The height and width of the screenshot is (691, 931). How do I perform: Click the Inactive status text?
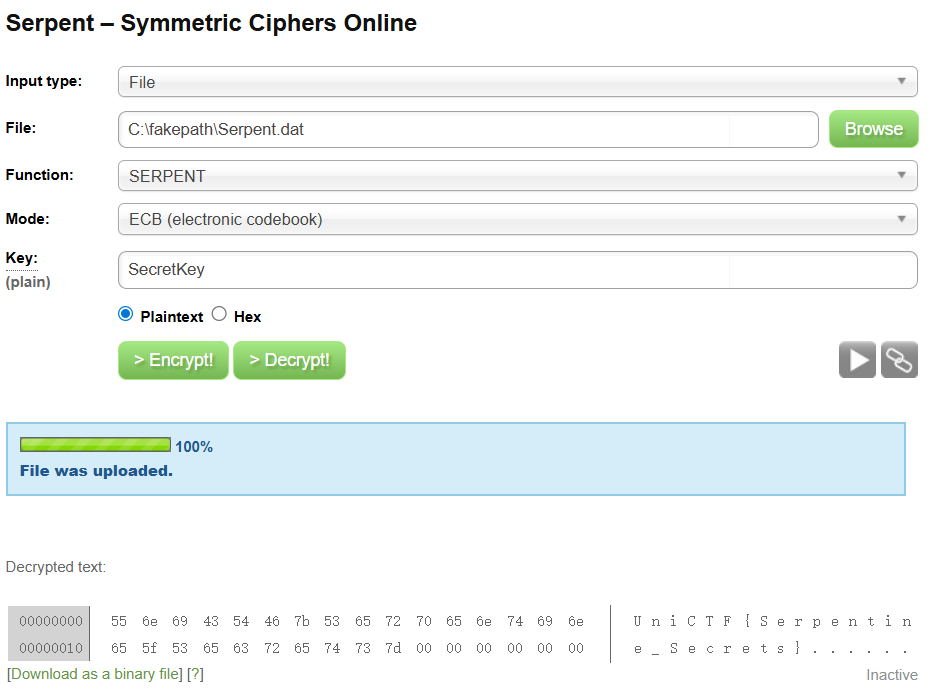pyautogui.click(x=891, y=675)
